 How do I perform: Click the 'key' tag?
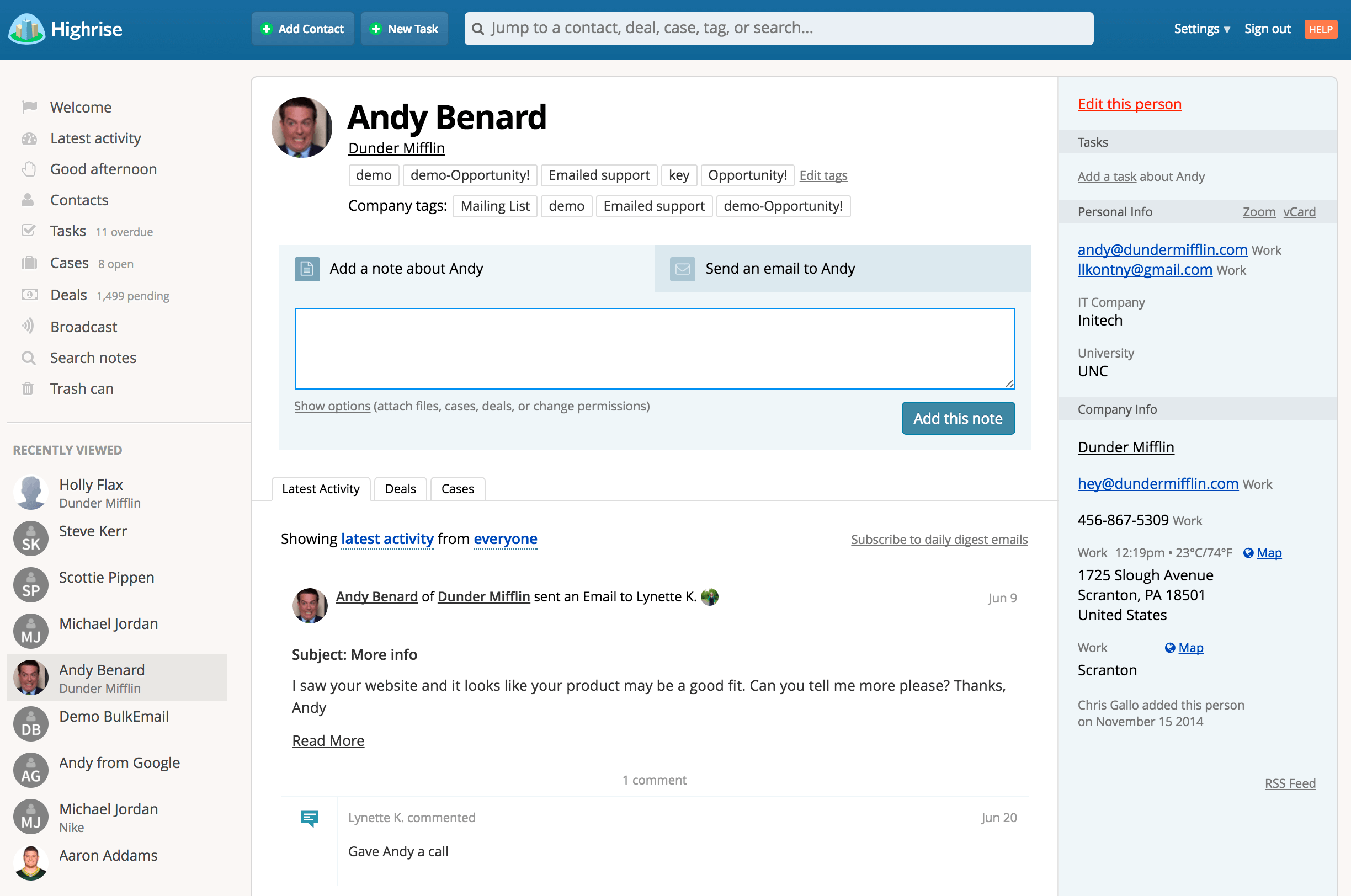click(679, 175)
